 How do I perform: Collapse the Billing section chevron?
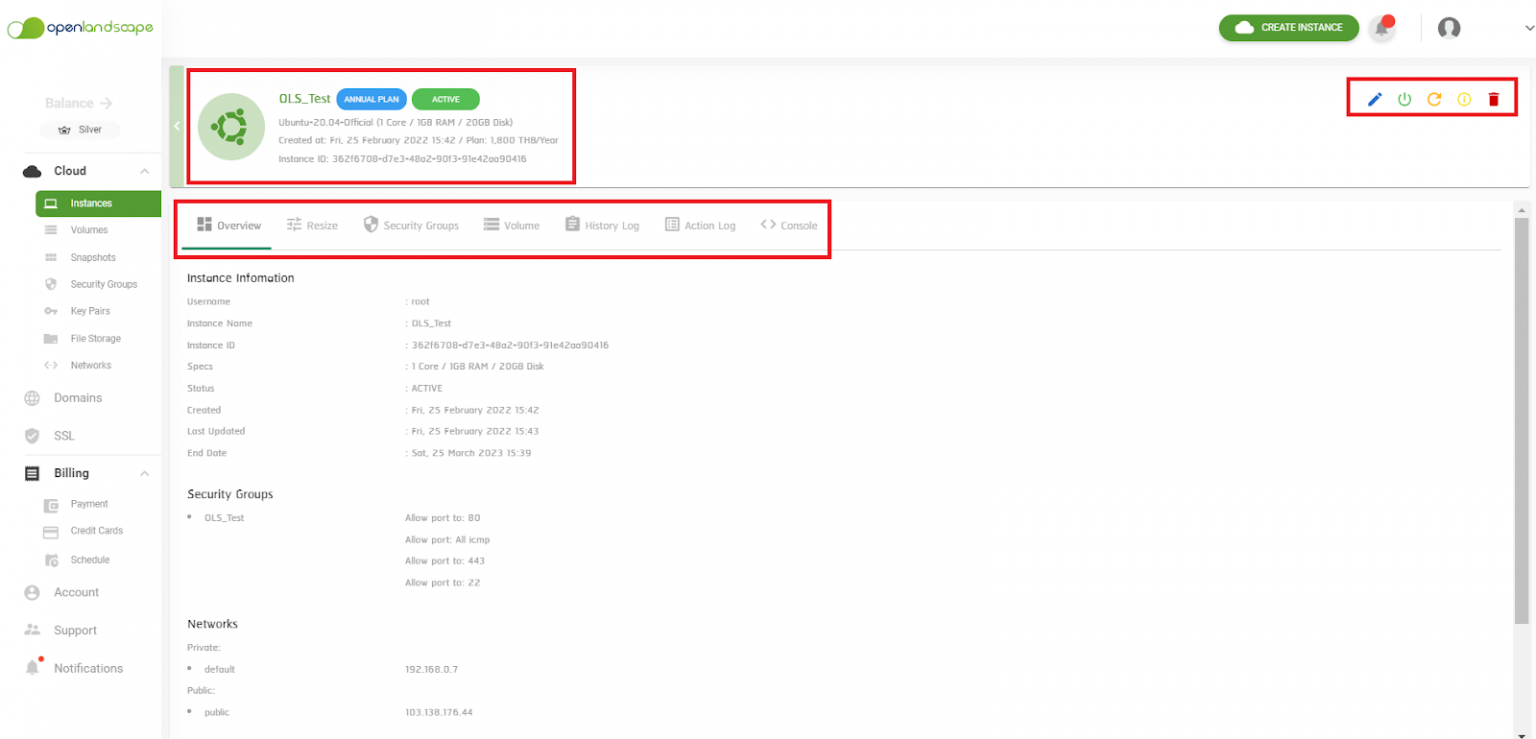pyautogui.click(x=144, y=472)
